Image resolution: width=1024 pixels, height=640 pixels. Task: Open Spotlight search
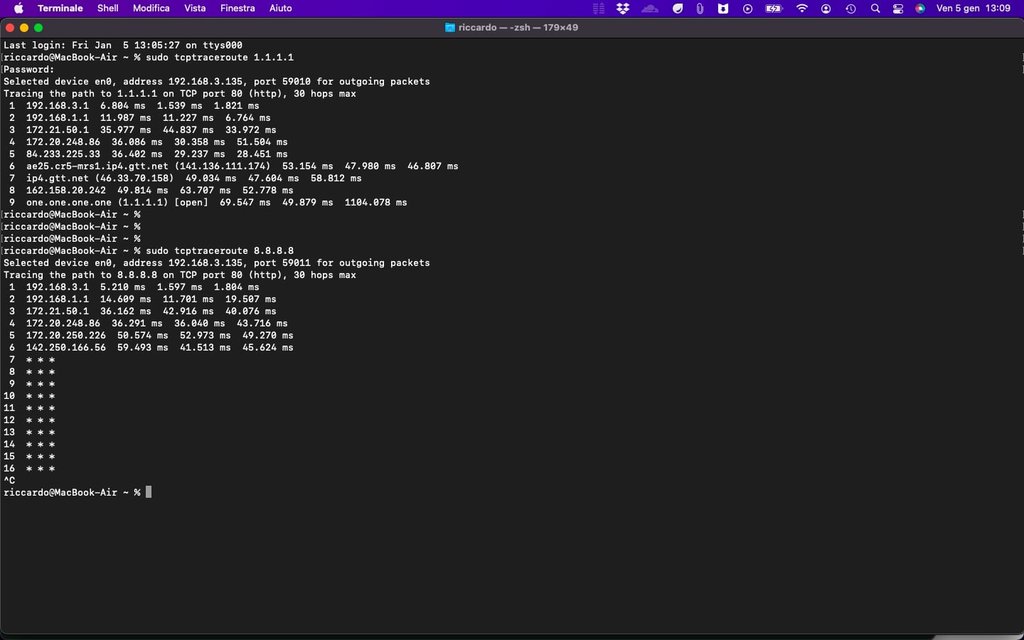875,8
